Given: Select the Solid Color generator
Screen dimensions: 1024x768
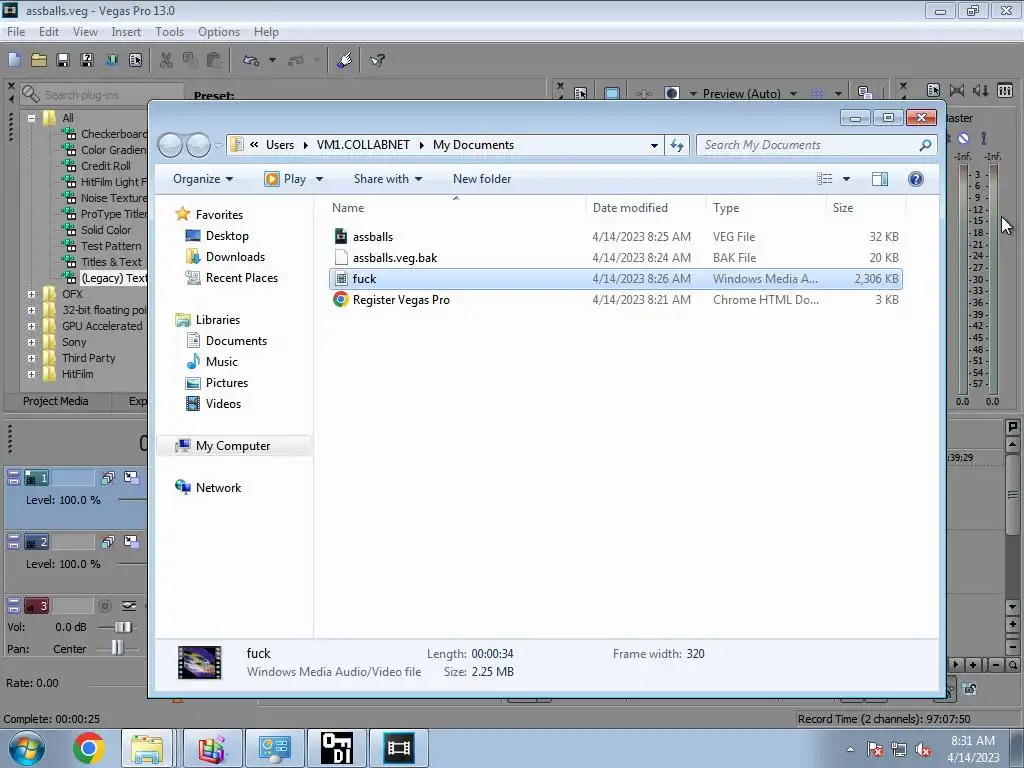Looking at the screenshot, I should point(105,230).
